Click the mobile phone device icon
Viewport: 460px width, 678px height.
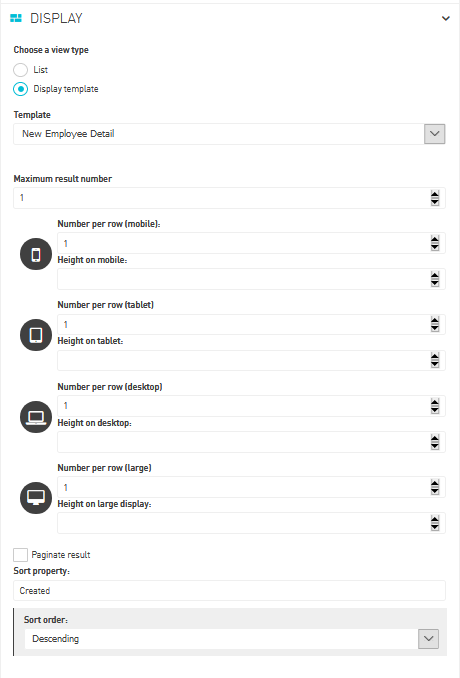point(36,254)
